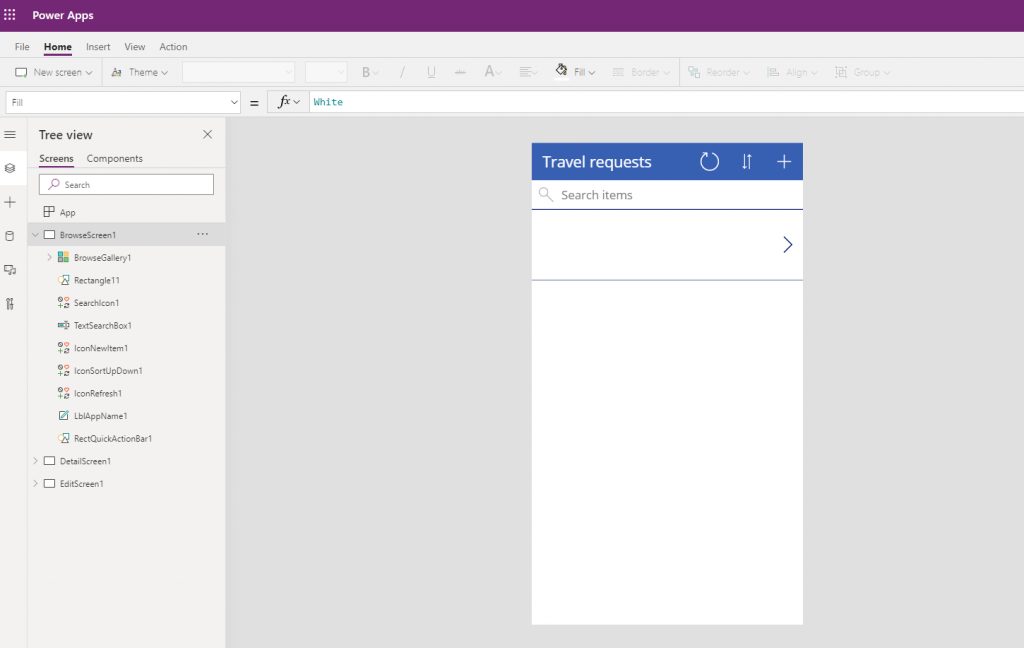Toggle Underline formatting in toolbar

pyautogui.click(x=431, y=73)
